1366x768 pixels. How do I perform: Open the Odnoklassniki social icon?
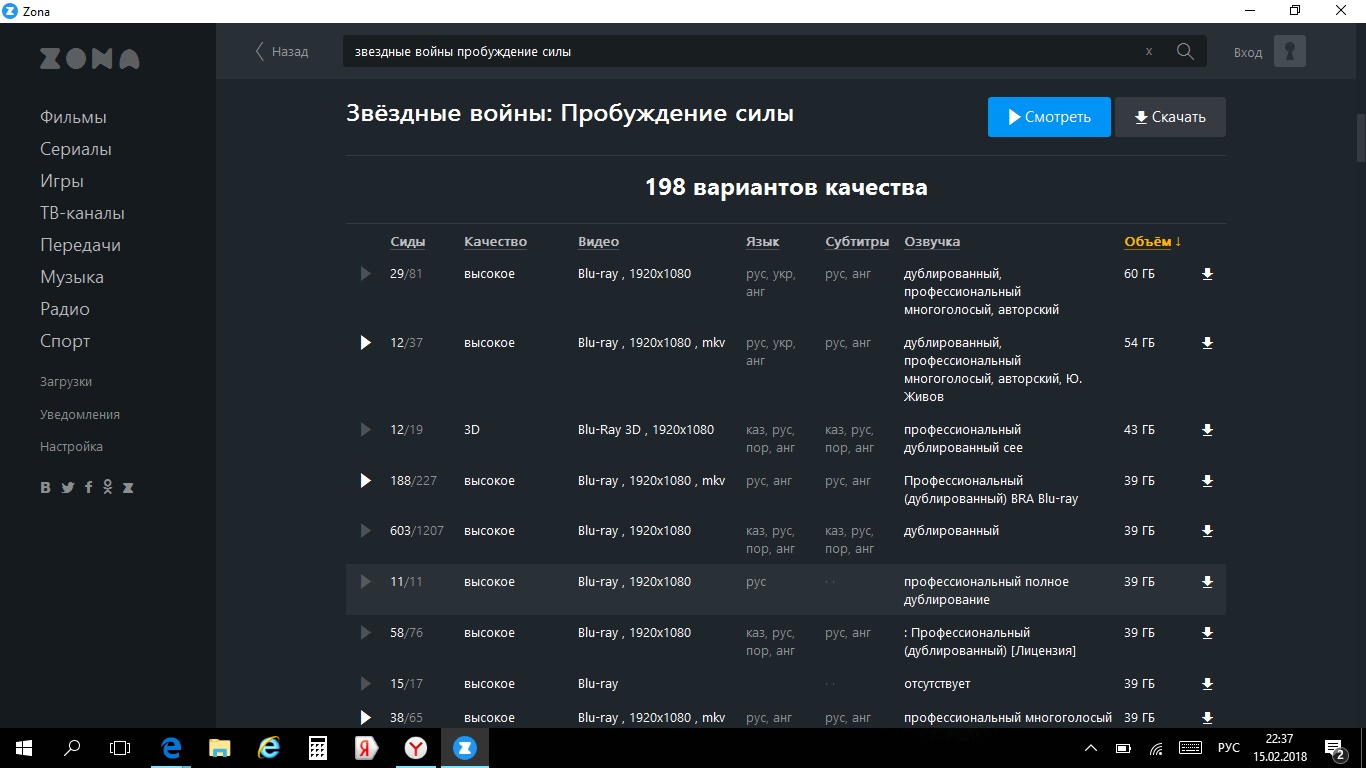point(108,488)
